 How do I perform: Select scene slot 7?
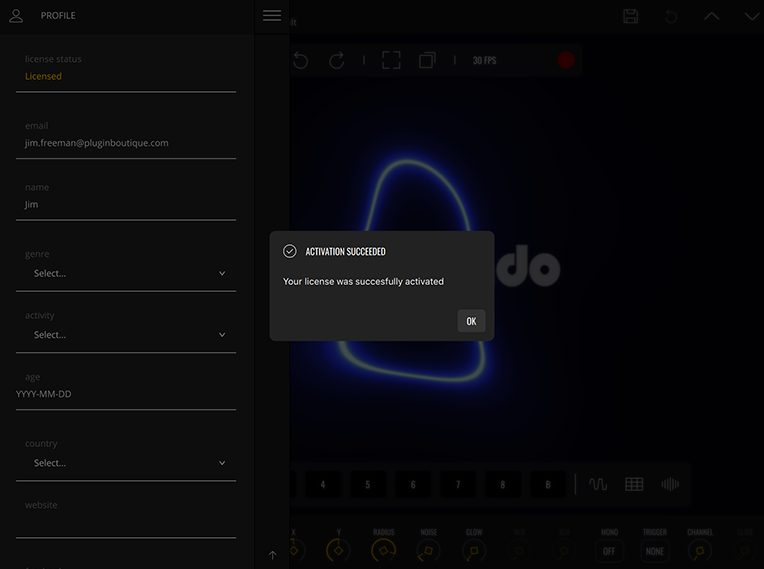tap(458, 485)
